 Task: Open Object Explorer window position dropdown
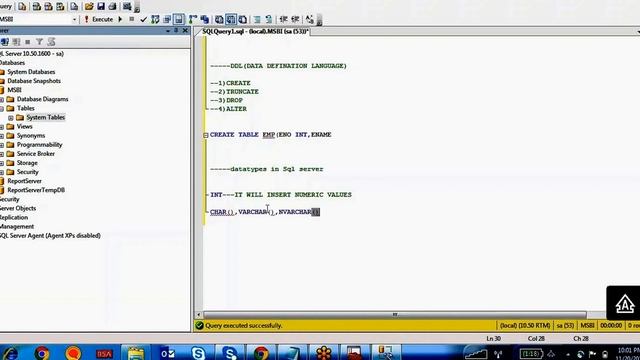(168, 31)
